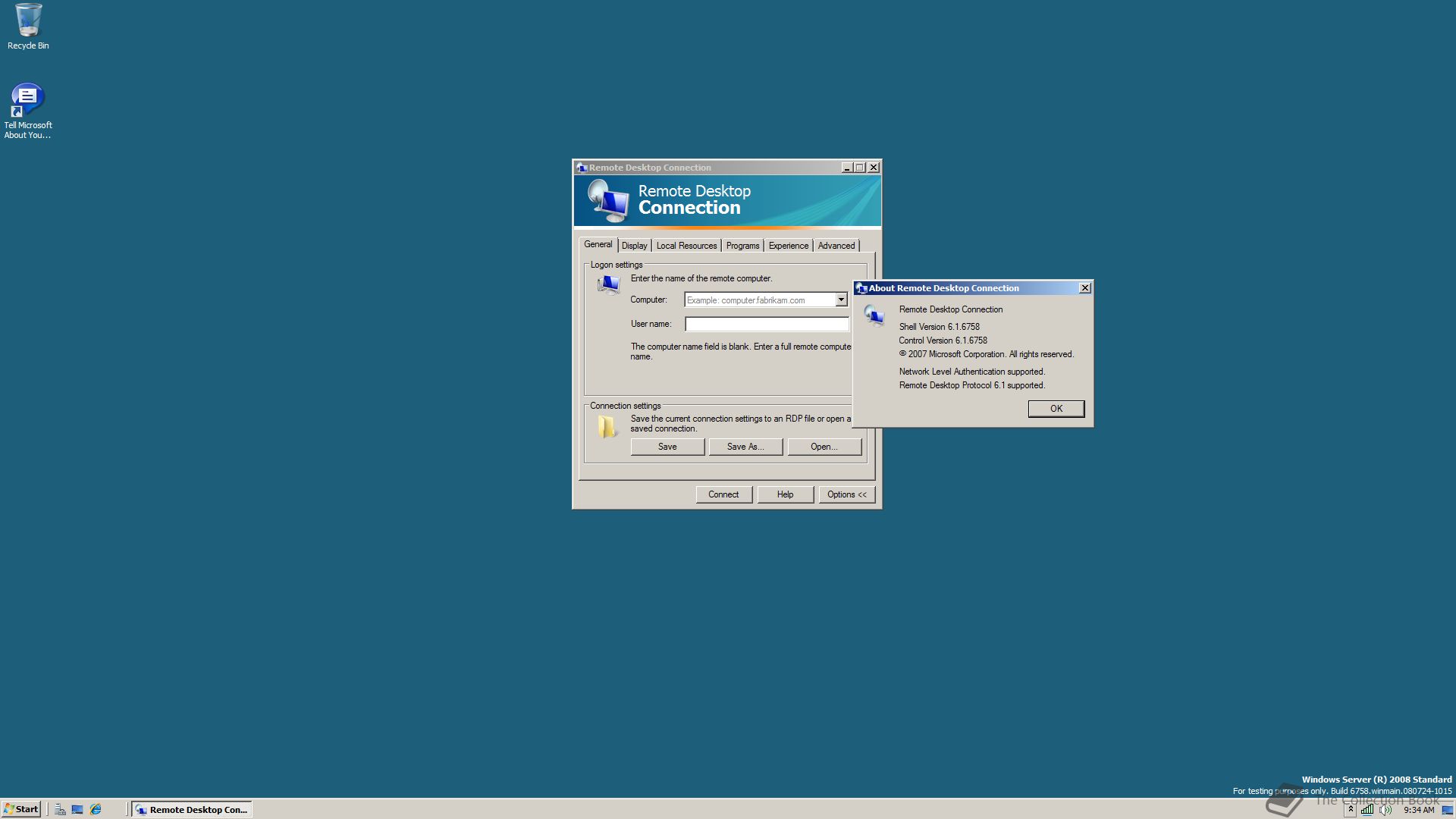Screen dimensions: 1456x819
Task: Open the Advanced tab
Action: click(836, 246)
